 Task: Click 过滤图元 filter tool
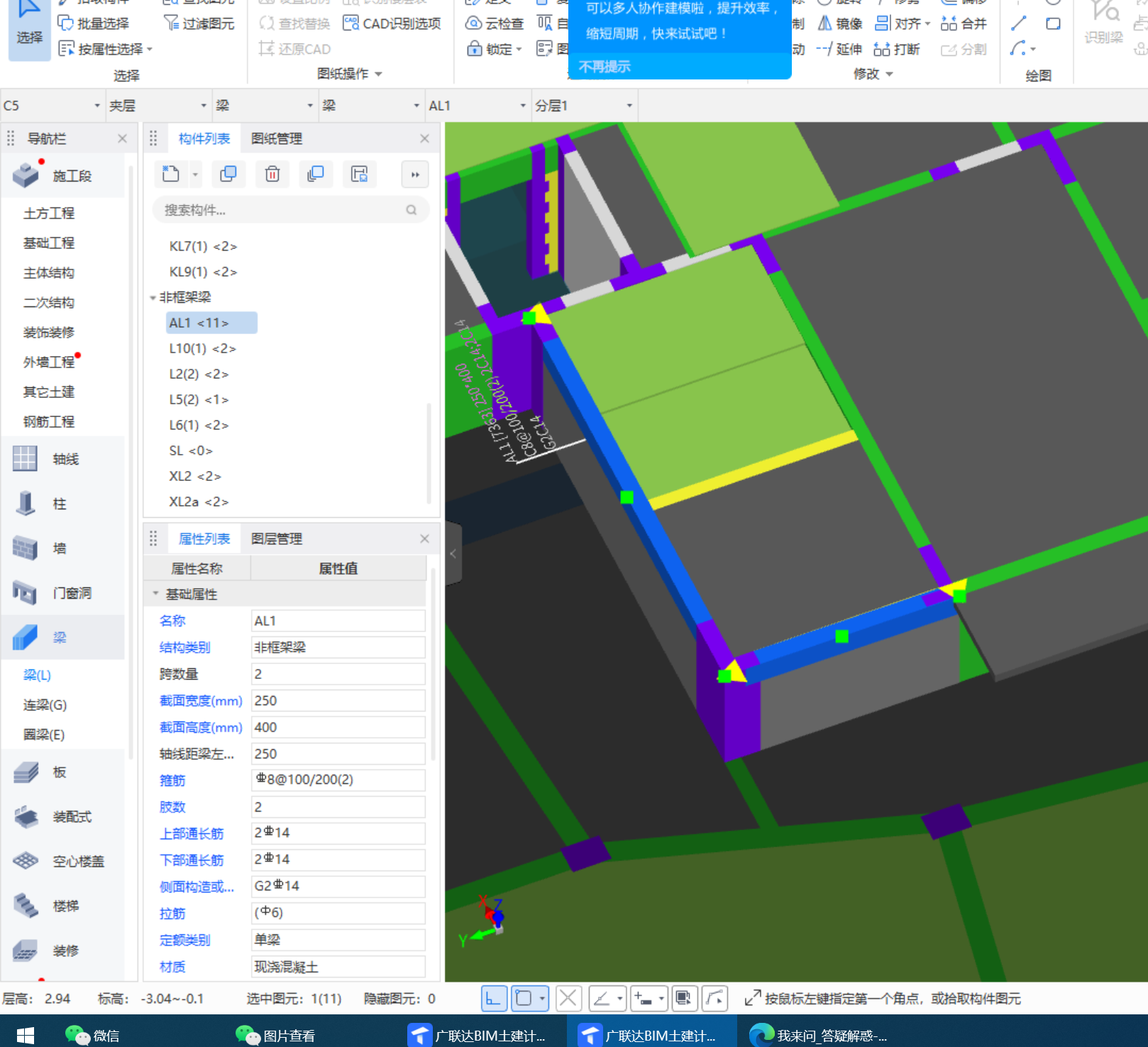199,23
